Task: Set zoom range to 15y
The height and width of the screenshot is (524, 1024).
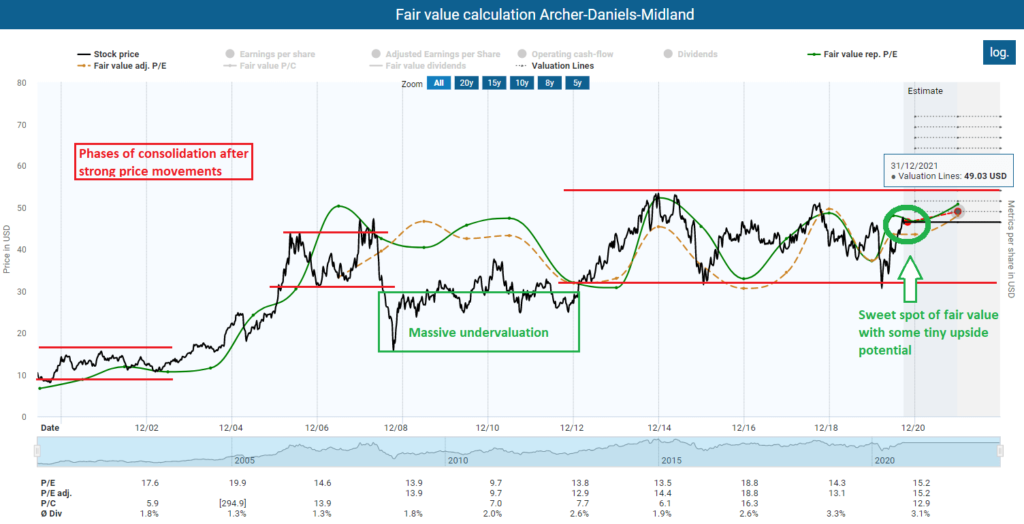Action: tap(494, 84)
